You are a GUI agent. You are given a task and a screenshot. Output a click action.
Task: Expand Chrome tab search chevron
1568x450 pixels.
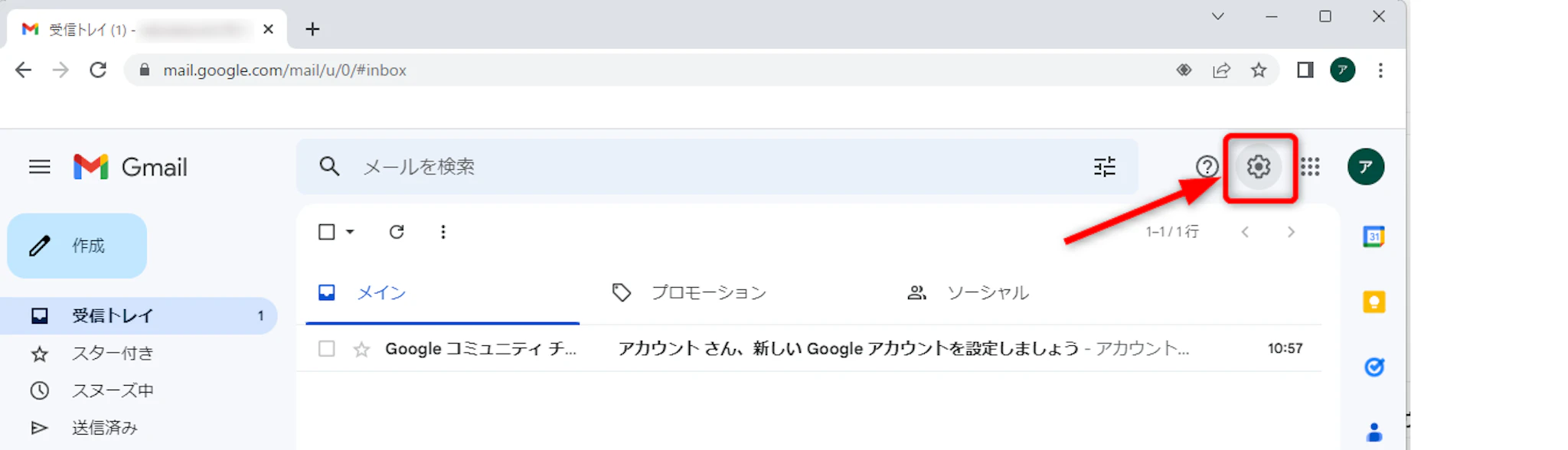point(1217,16)
